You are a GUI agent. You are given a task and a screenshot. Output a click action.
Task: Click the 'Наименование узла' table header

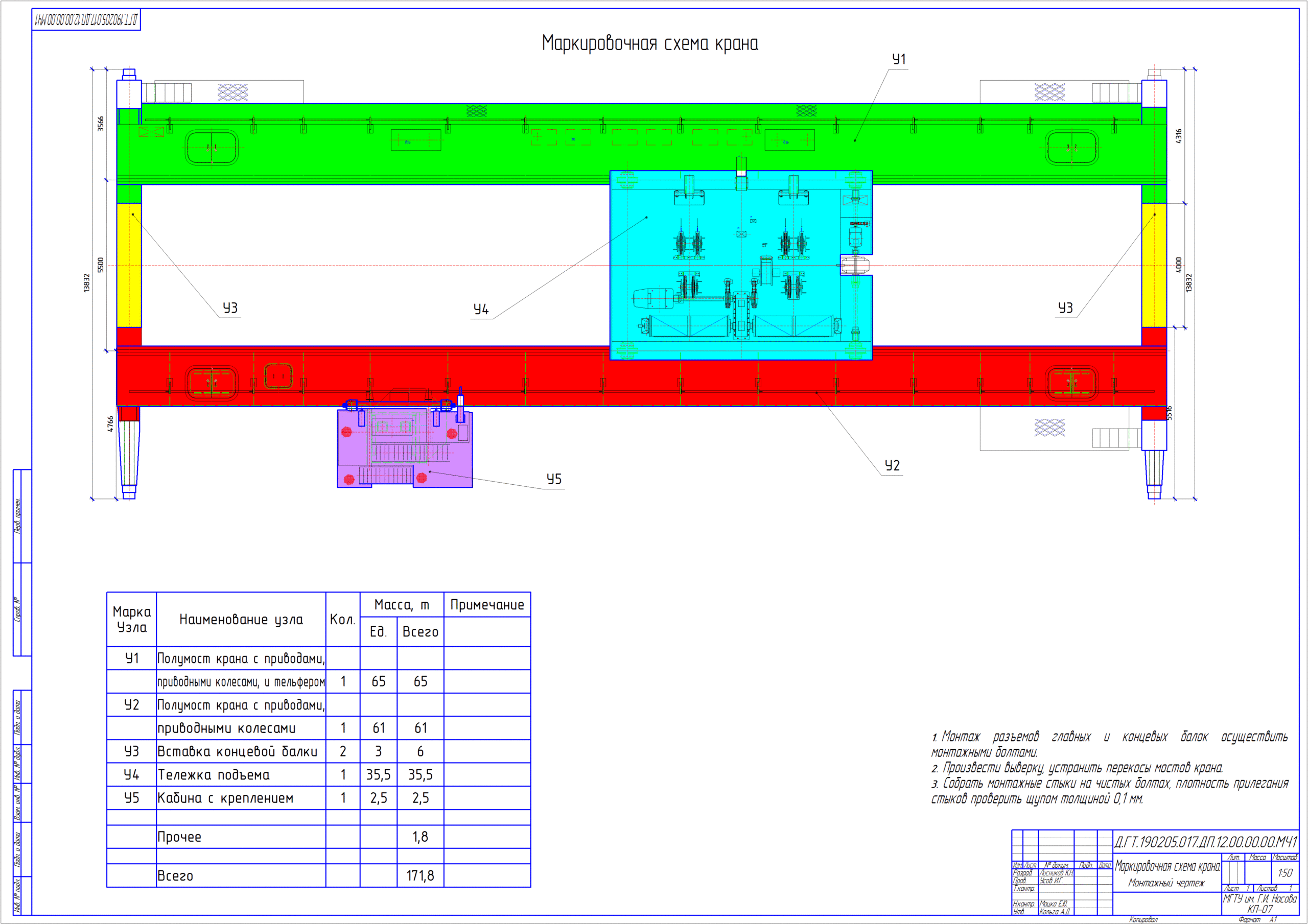(241, 619)
